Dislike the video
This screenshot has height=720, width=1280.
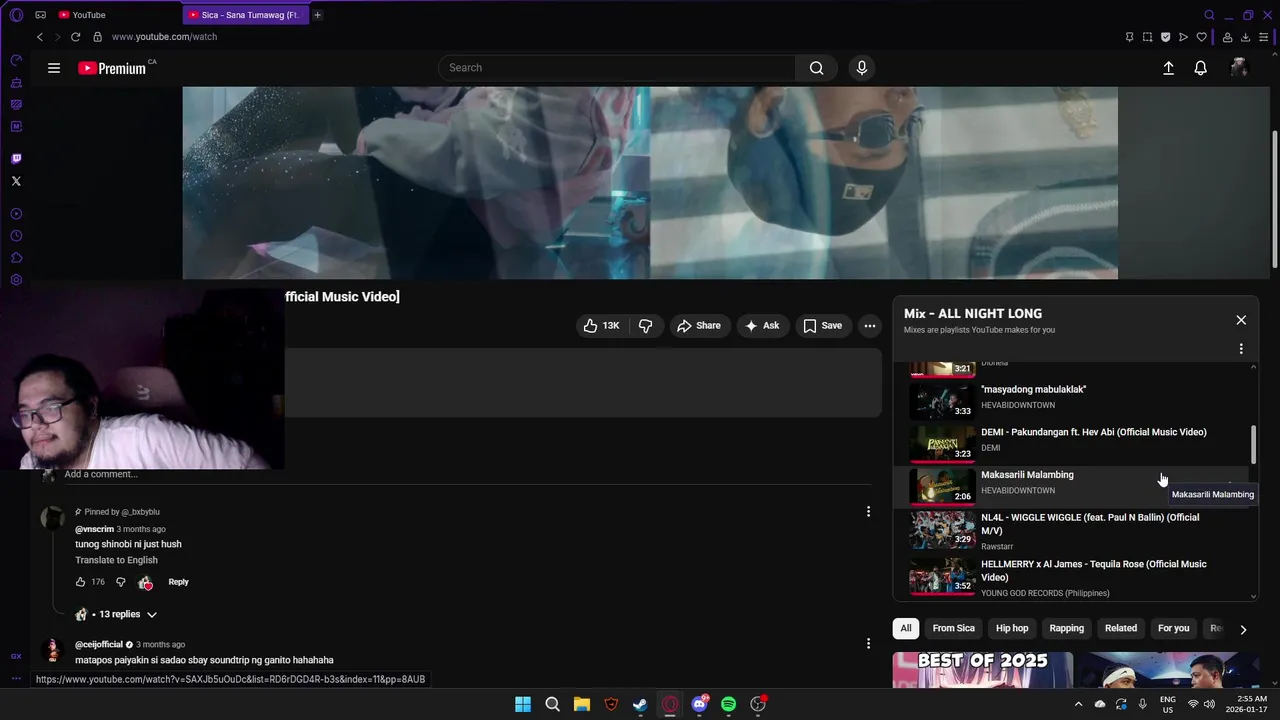click(x=646, y=326)
